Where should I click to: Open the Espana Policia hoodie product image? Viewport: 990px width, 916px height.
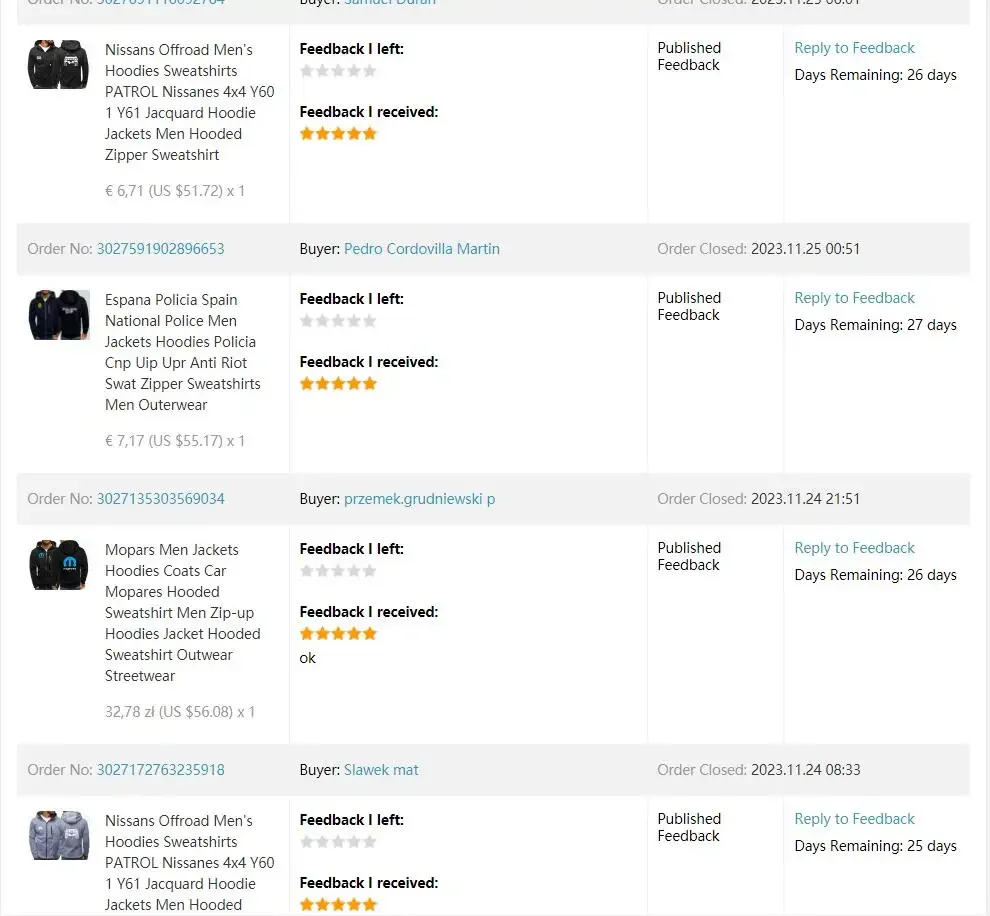59,315
